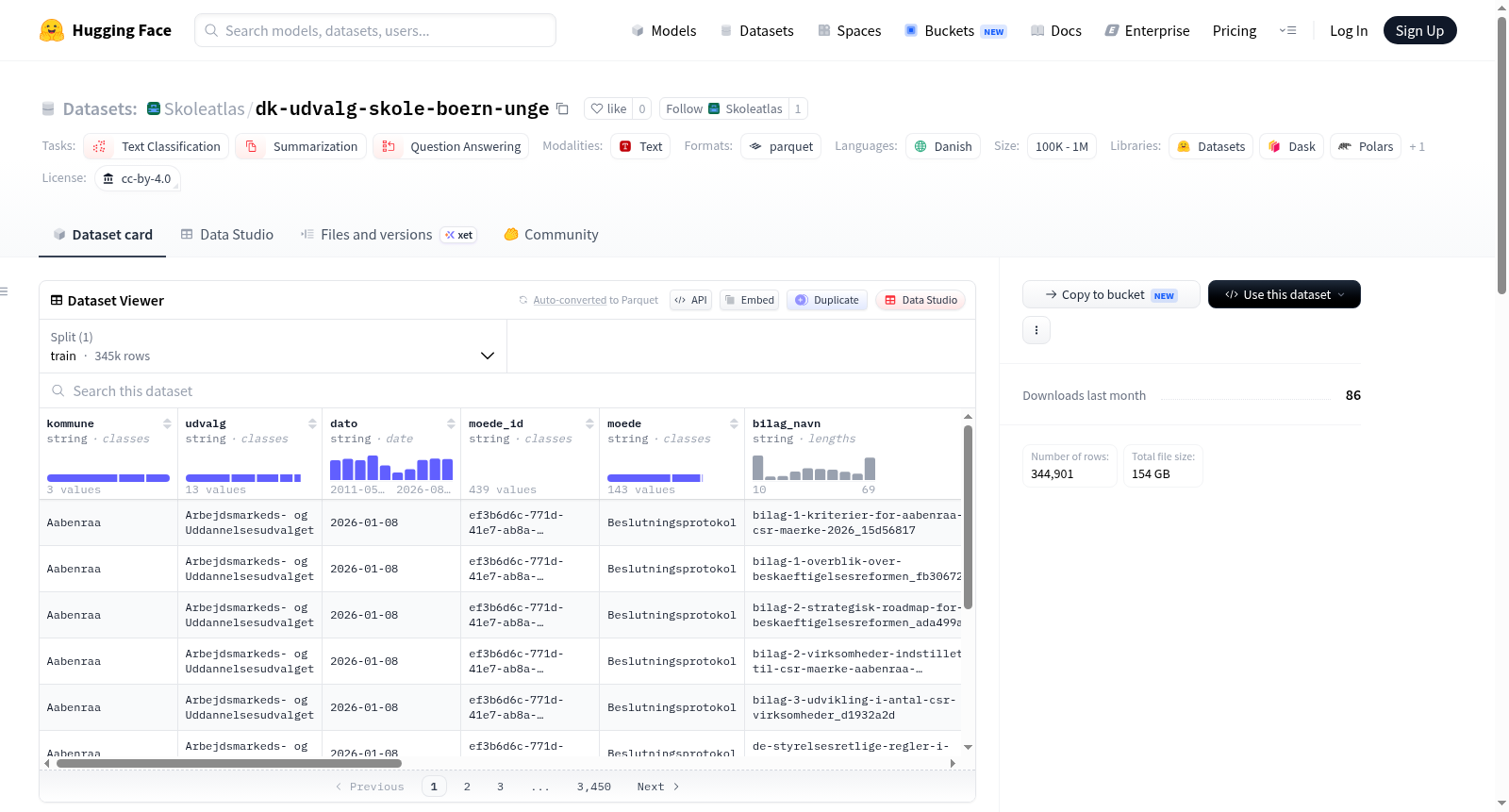Click the bilag_navn lengths histogram
1509x812 pixels.
(x=814, y=468)
